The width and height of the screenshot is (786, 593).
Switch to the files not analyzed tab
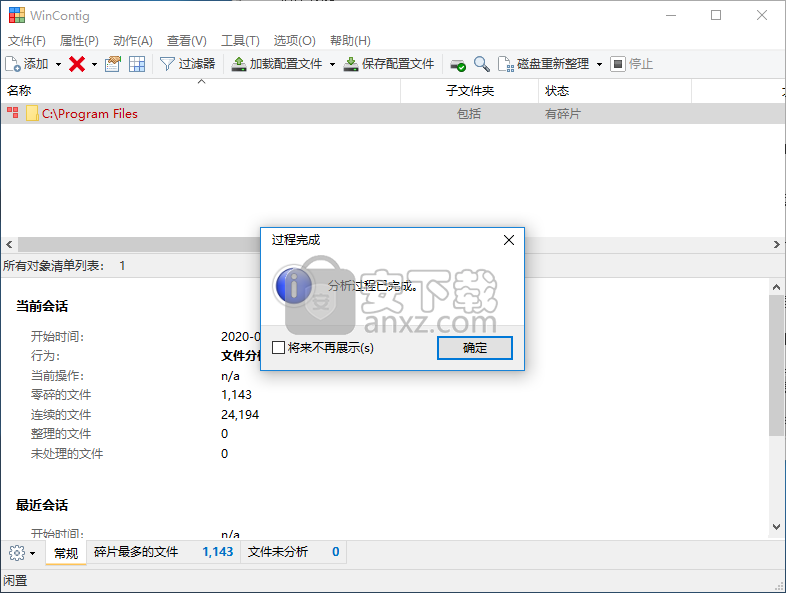[x=294, y=552]
